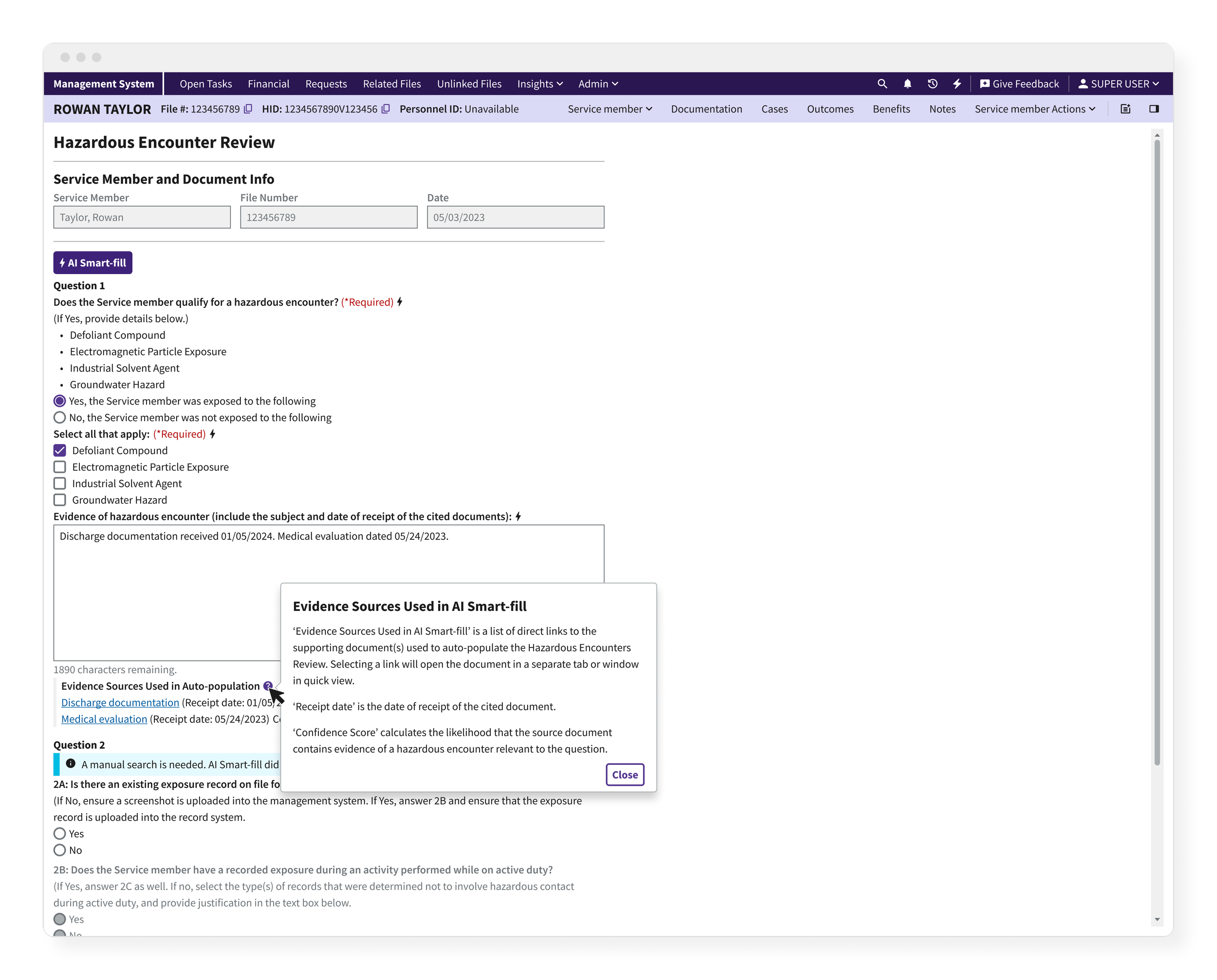Image resolution: width=1217 pixels, height=980 pixels.
Task: Click the AI Smart-fill button
Action: pos(92,262)
